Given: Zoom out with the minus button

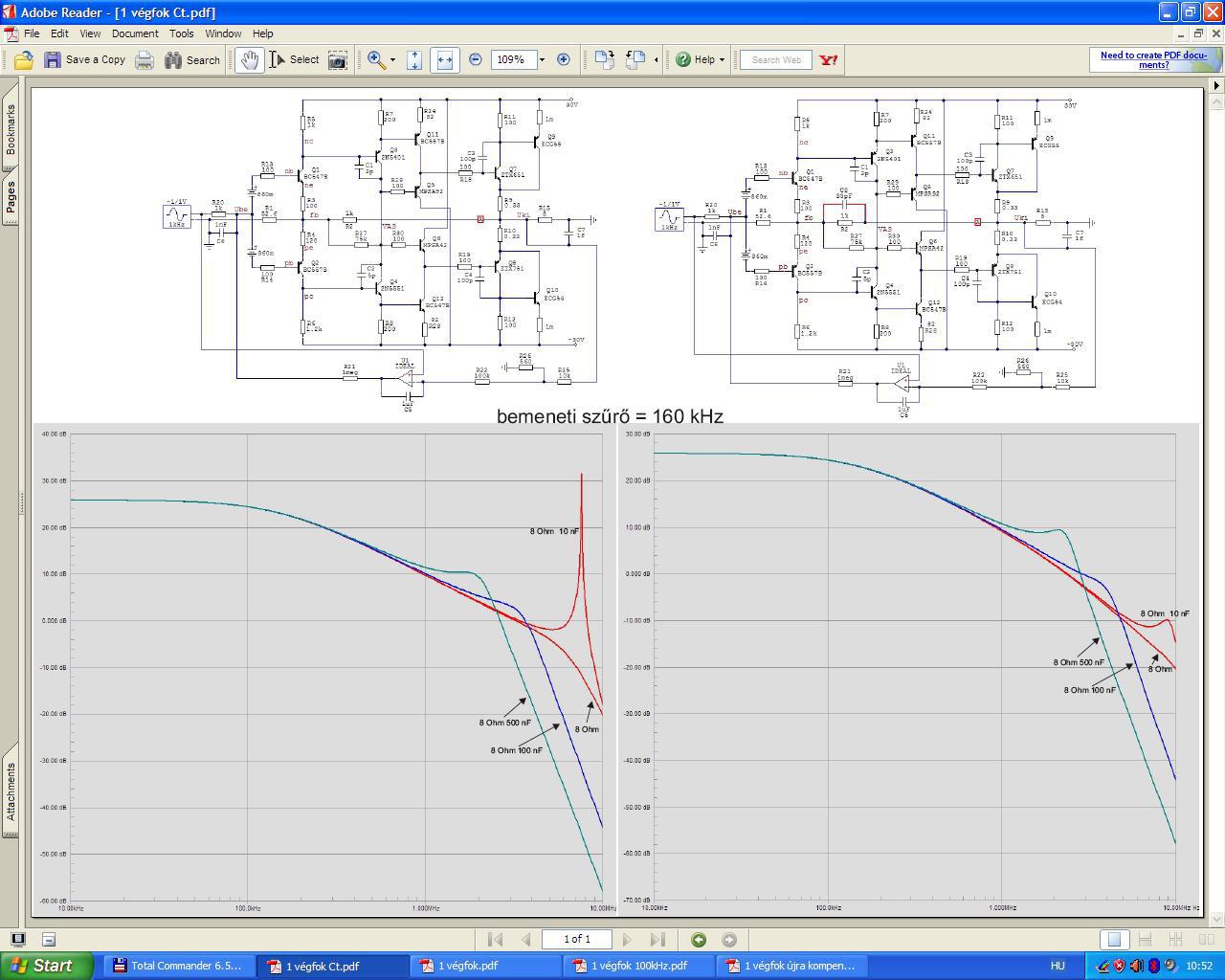Looking at the screenshot, I should (x=476, y=59).
